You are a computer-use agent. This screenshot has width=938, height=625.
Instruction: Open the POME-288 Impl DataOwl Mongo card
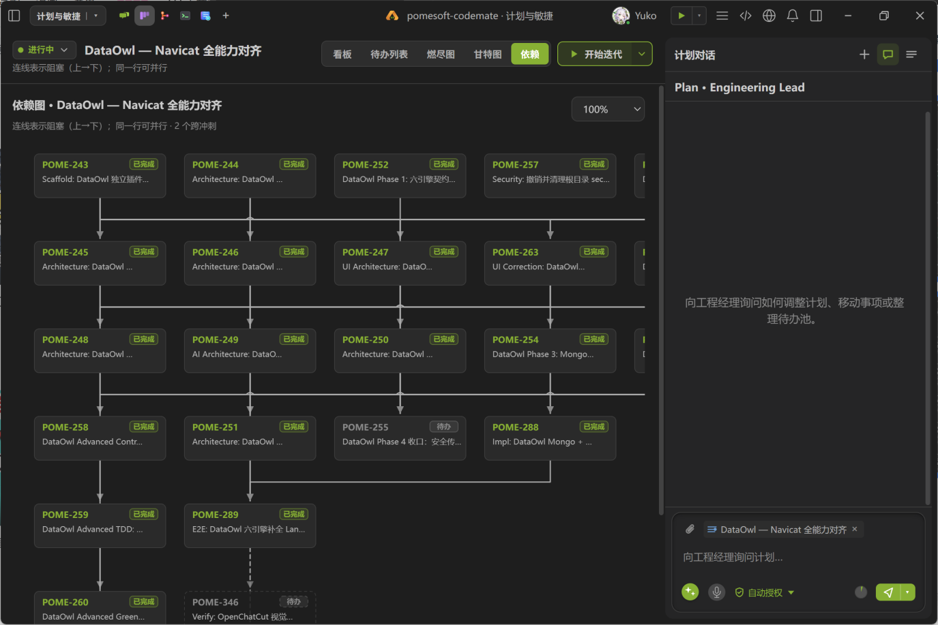(550, 438)
